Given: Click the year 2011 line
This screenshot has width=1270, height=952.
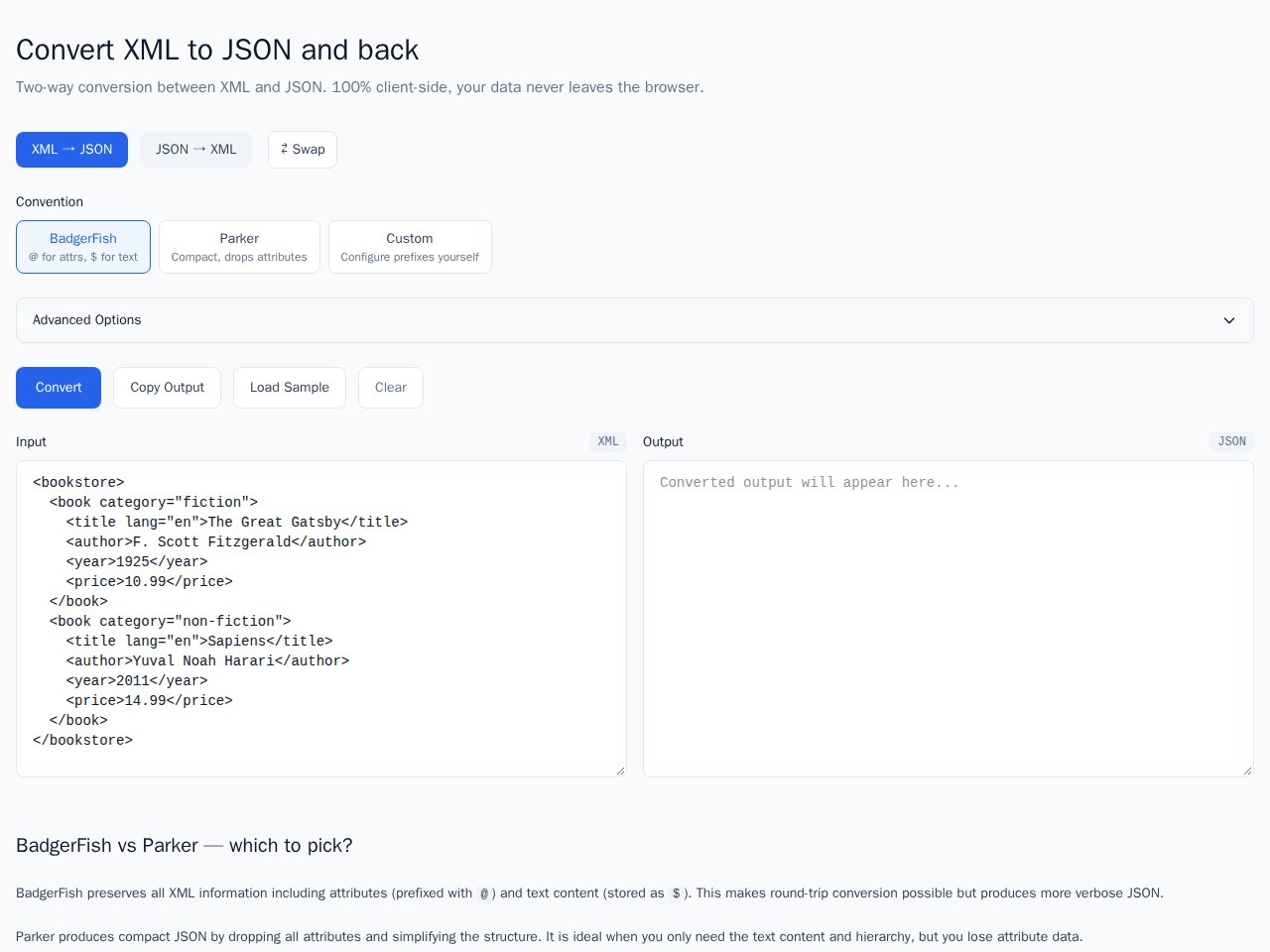Looking at the screenshot, I should pyautogui.click(x=137, y=680).
